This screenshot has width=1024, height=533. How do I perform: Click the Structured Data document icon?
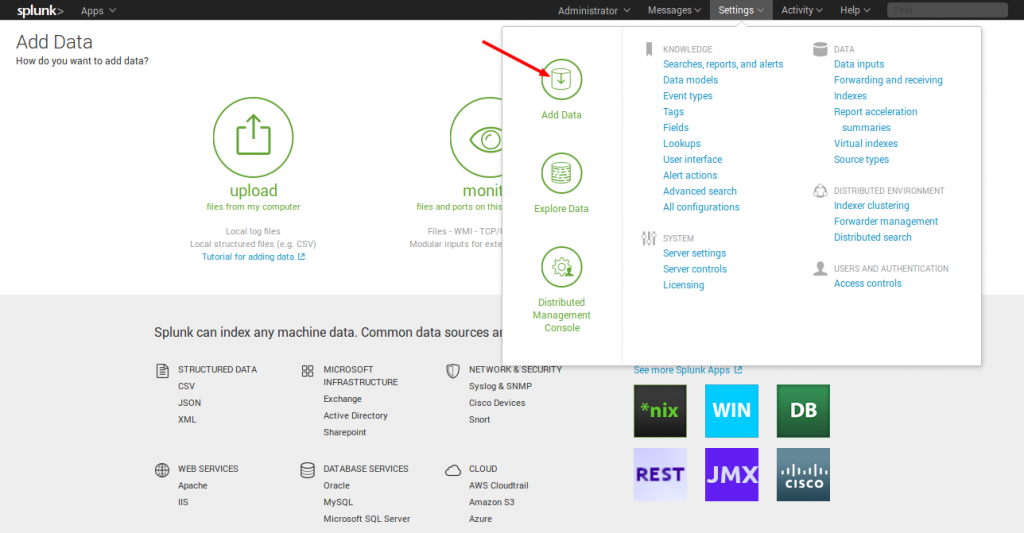click(162, 371)
